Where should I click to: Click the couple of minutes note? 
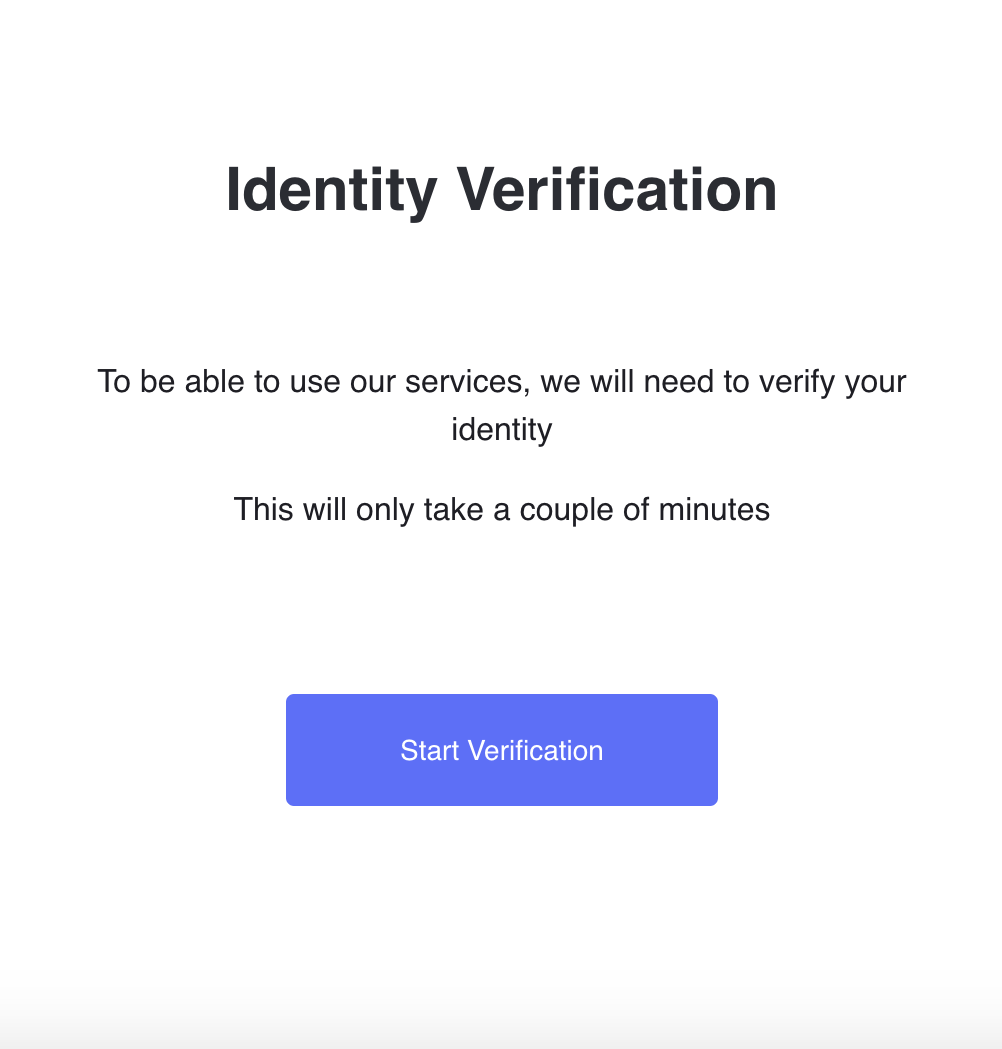pos(501,509)
